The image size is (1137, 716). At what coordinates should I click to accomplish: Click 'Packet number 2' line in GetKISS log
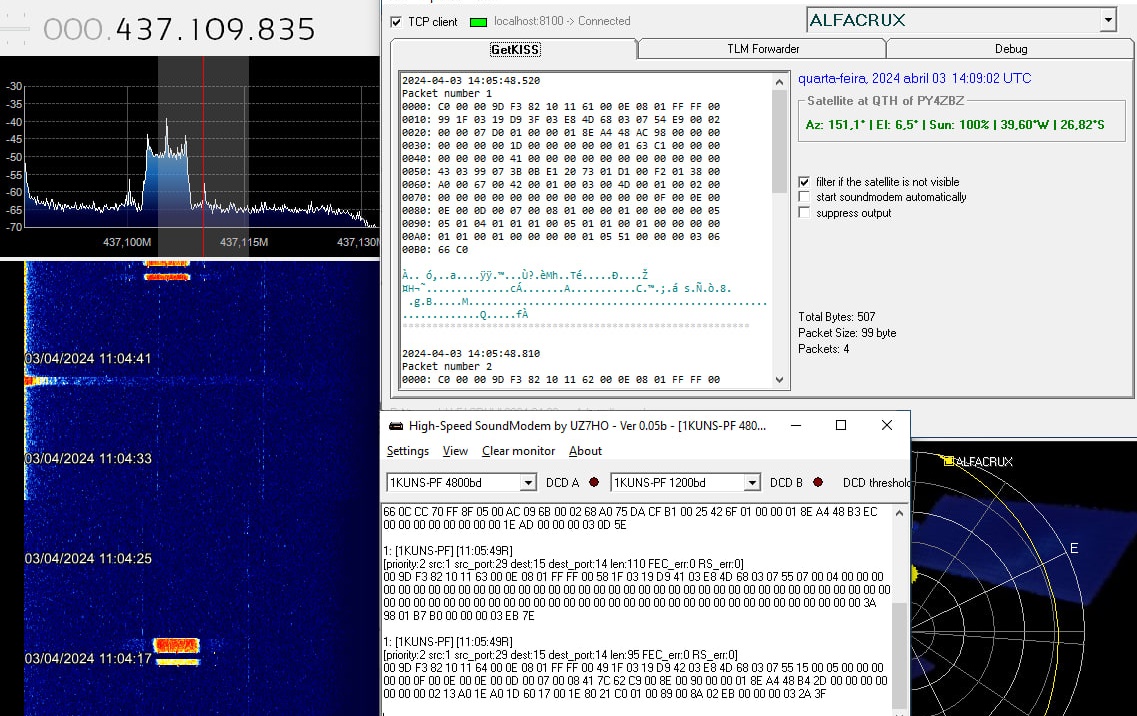click(x=447, y=366)
